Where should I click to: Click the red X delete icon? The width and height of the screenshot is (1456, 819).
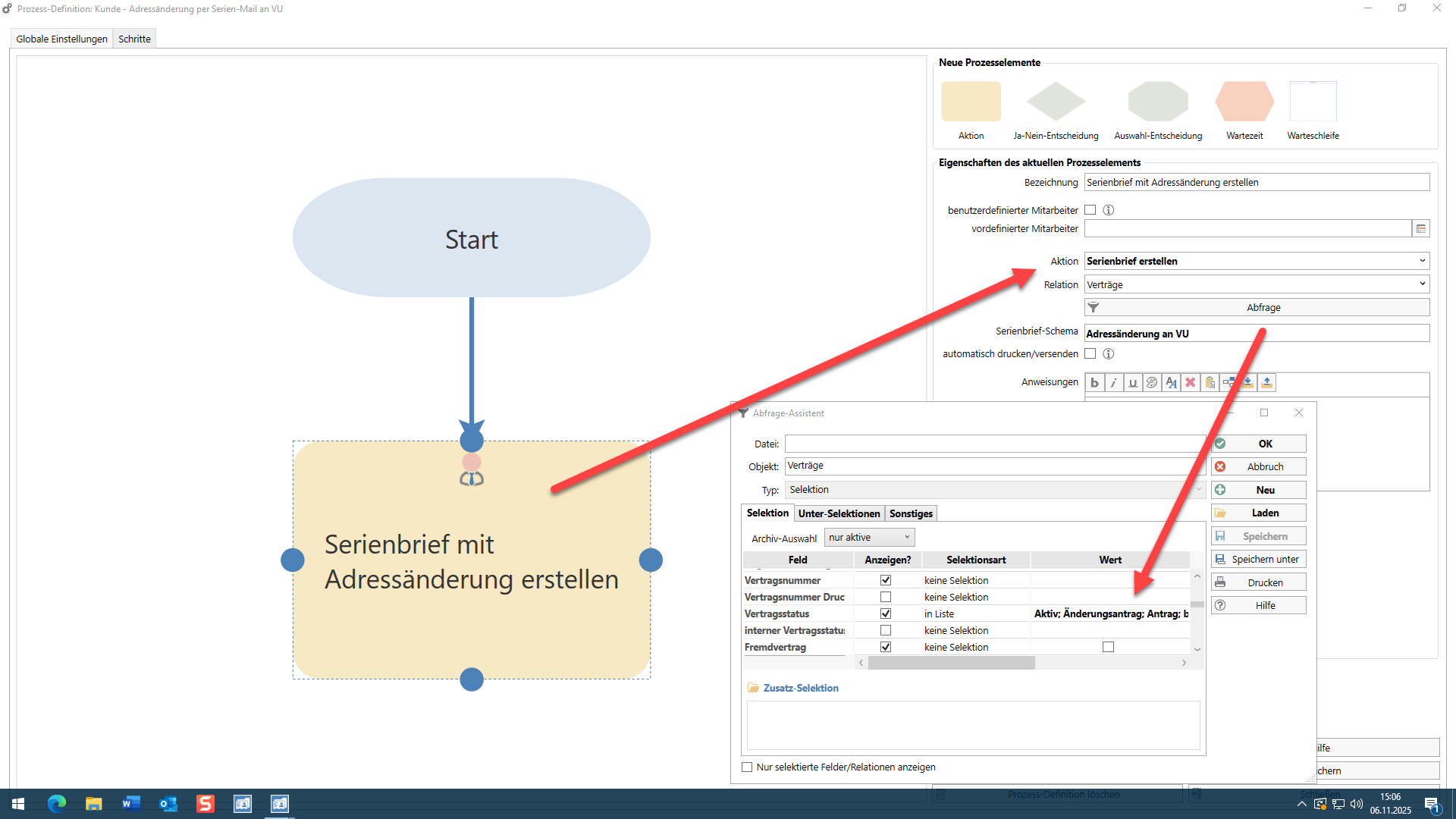1191,383
